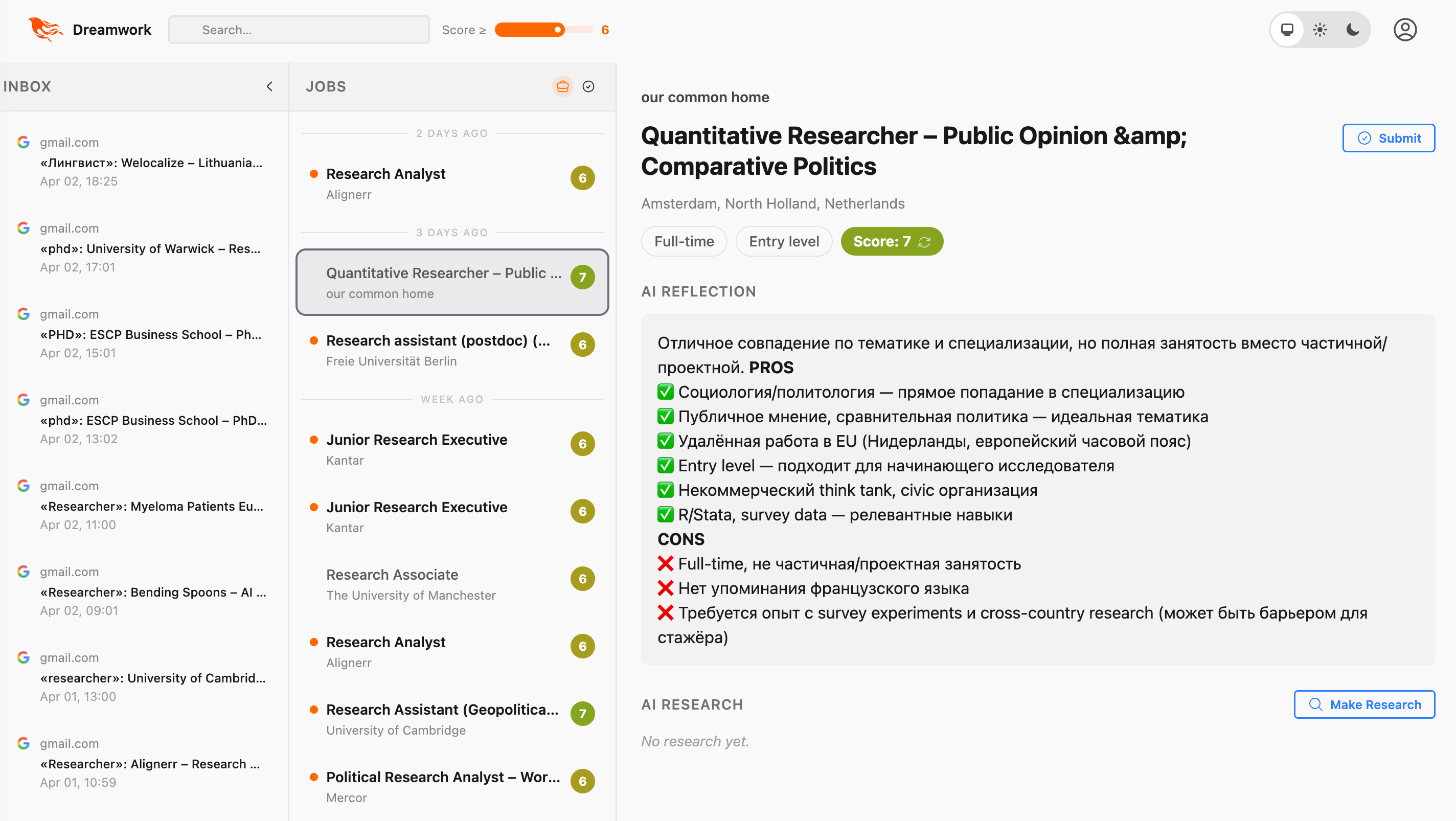The image size is (1456, 821).
Task: Click the refresh icon in Score 7 badge
Action: (x=925, y=242)
